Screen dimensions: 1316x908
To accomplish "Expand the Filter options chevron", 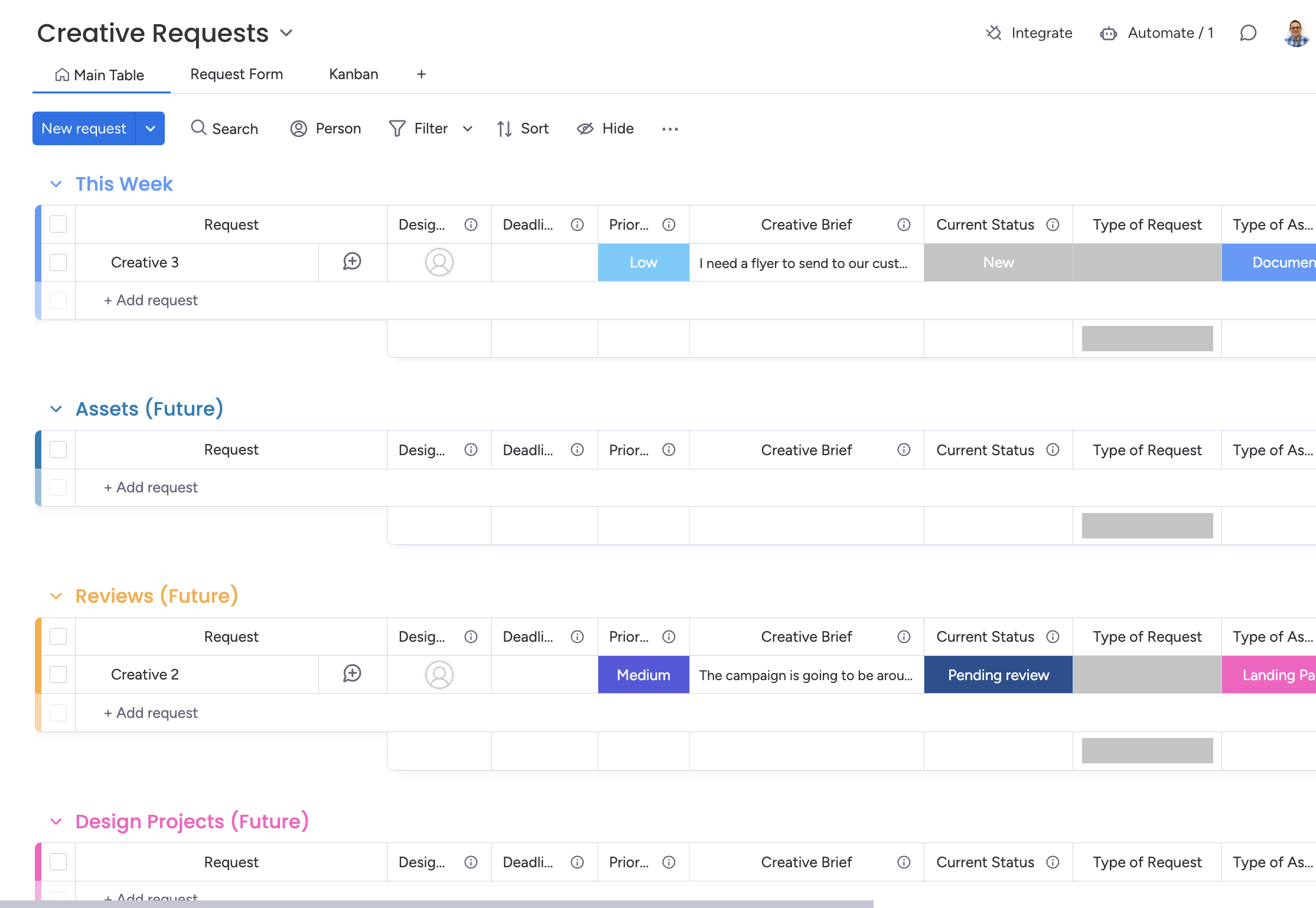I will [x=467, y=129].
